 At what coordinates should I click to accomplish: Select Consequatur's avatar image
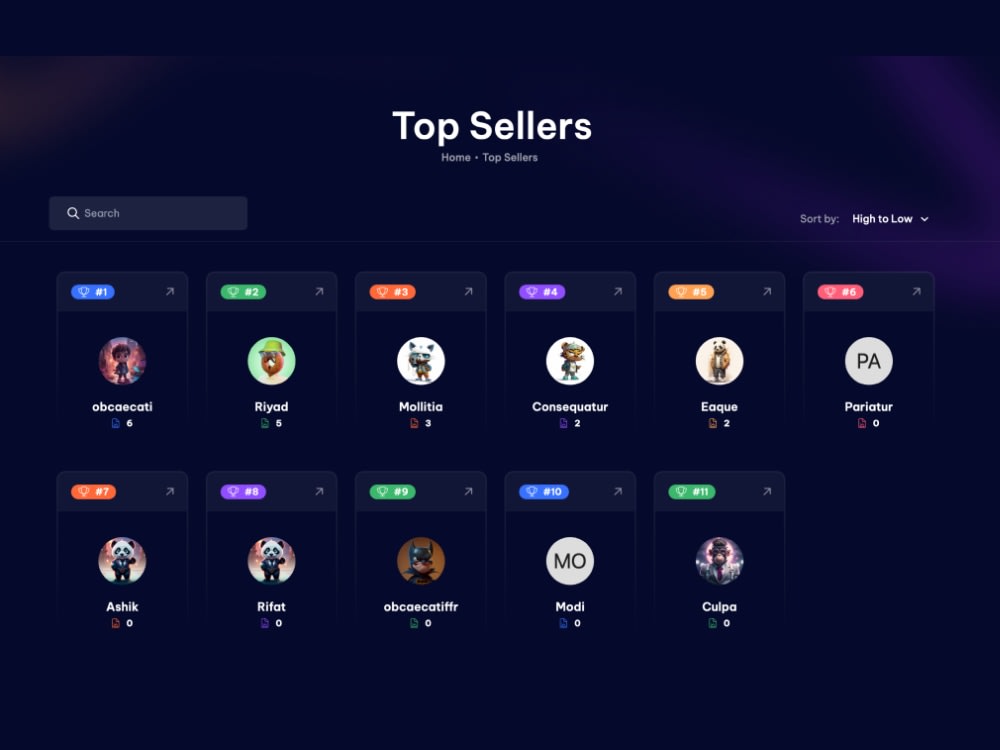pyautogui.click(x=570, y=361)
